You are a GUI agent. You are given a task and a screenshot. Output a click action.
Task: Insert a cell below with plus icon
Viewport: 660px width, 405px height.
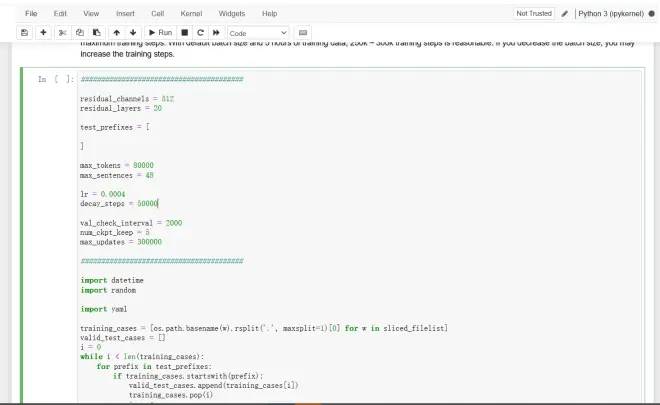coord(43,32)
